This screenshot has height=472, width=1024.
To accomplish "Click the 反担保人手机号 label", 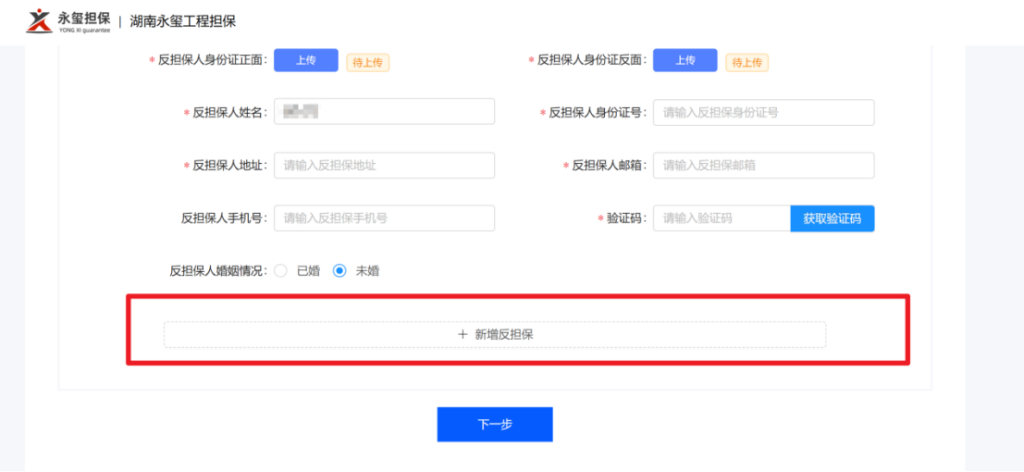I will coord(225,218).
